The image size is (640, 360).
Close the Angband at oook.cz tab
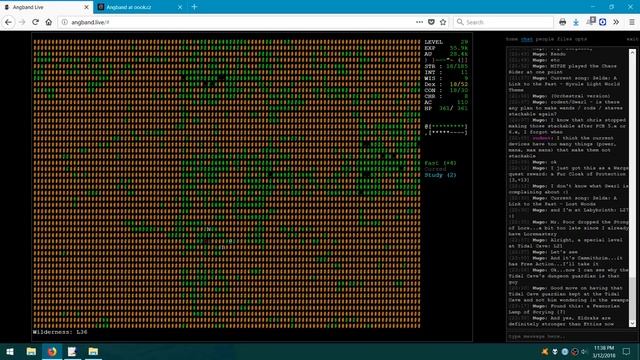coord(180,7)
